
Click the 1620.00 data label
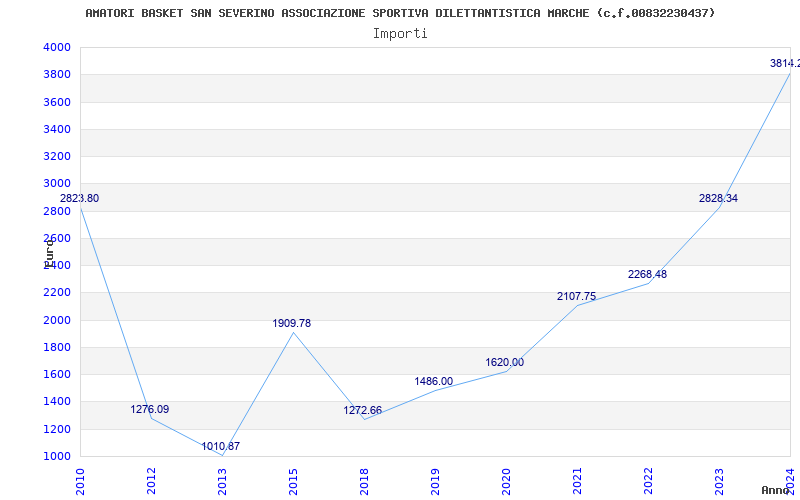[x=504, y=362]
